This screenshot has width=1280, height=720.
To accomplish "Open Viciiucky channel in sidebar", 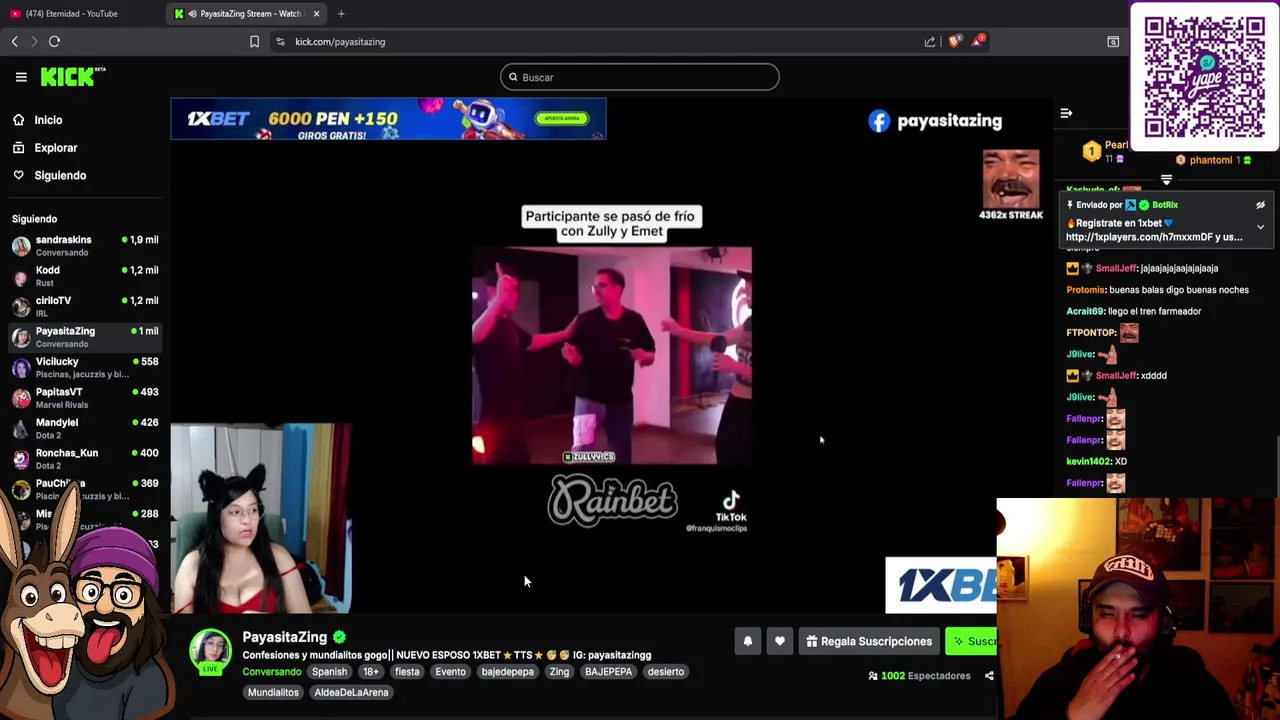I will pos(85,367).
